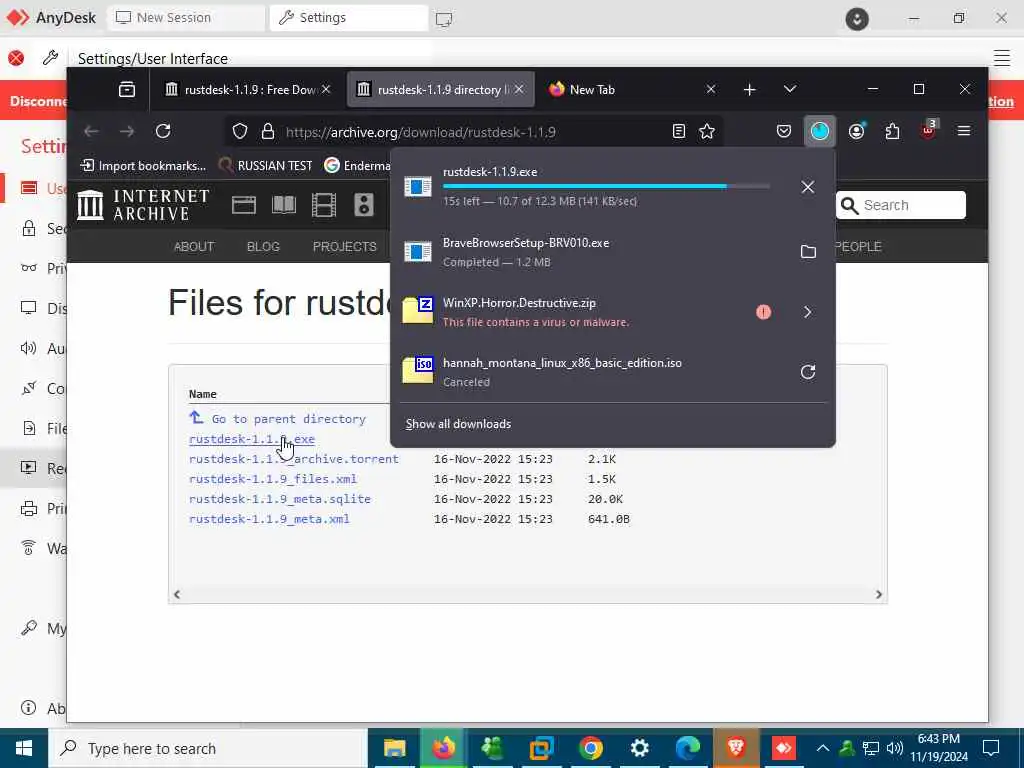Image resolution: width=1024 pixels, height=768 pixels.
Task: Open Windows Start button
Action: coord(24,748)
